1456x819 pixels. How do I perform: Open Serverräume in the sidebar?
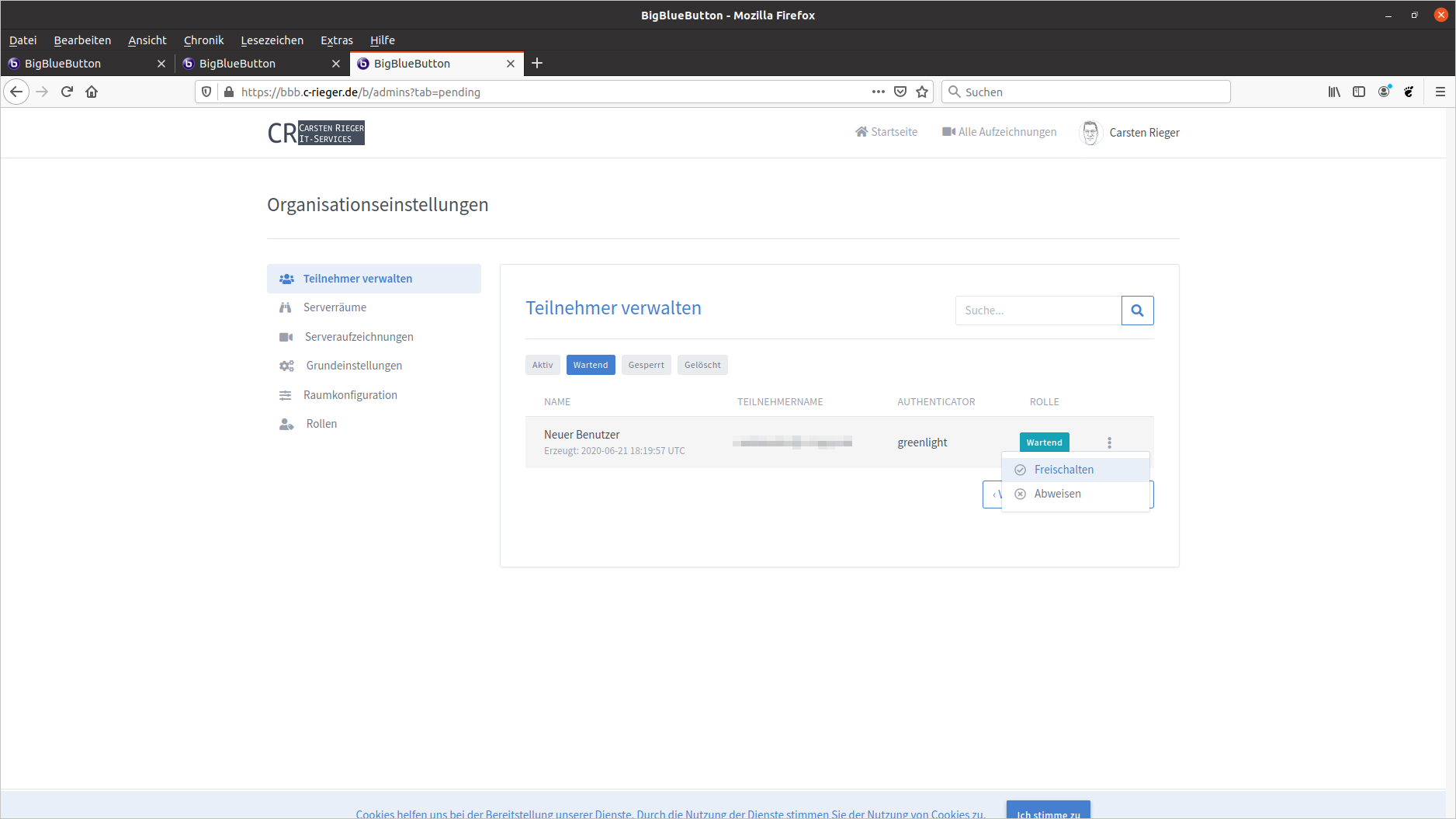tap(374, 307)
